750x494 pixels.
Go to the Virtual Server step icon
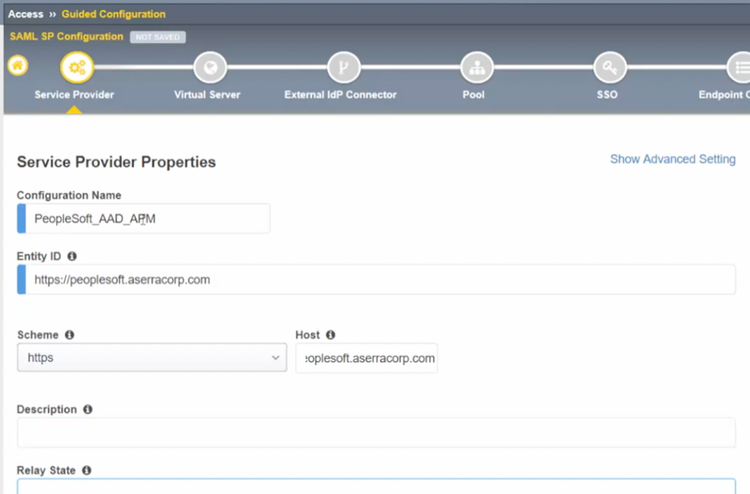210,67
